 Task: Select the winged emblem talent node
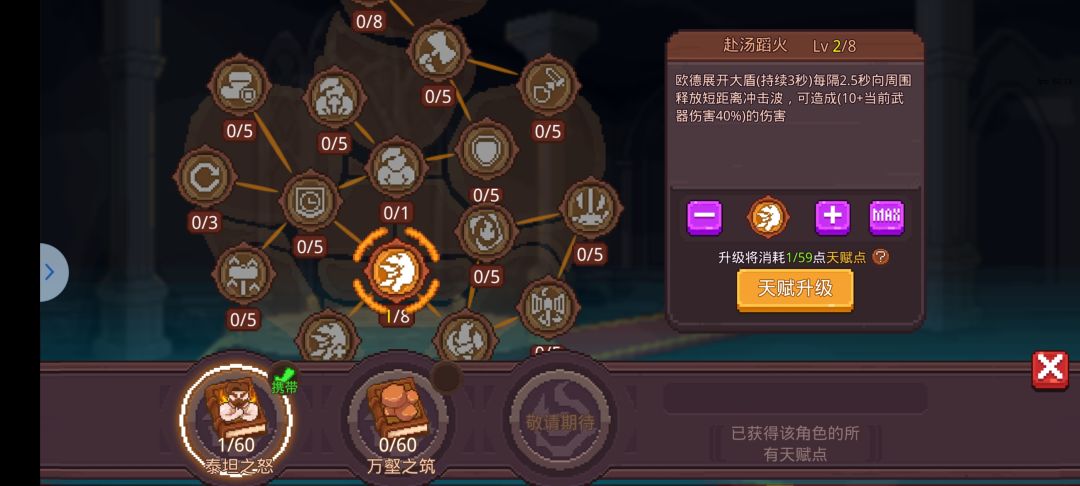(548, 308)
